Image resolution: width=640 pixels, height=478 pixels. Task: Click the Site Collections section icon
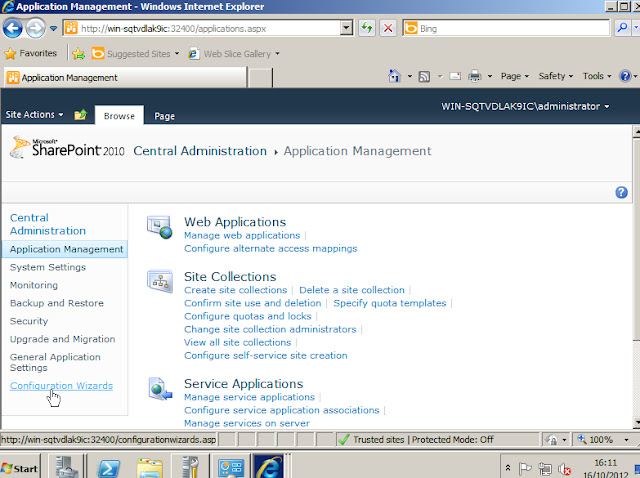pos(160,281)
